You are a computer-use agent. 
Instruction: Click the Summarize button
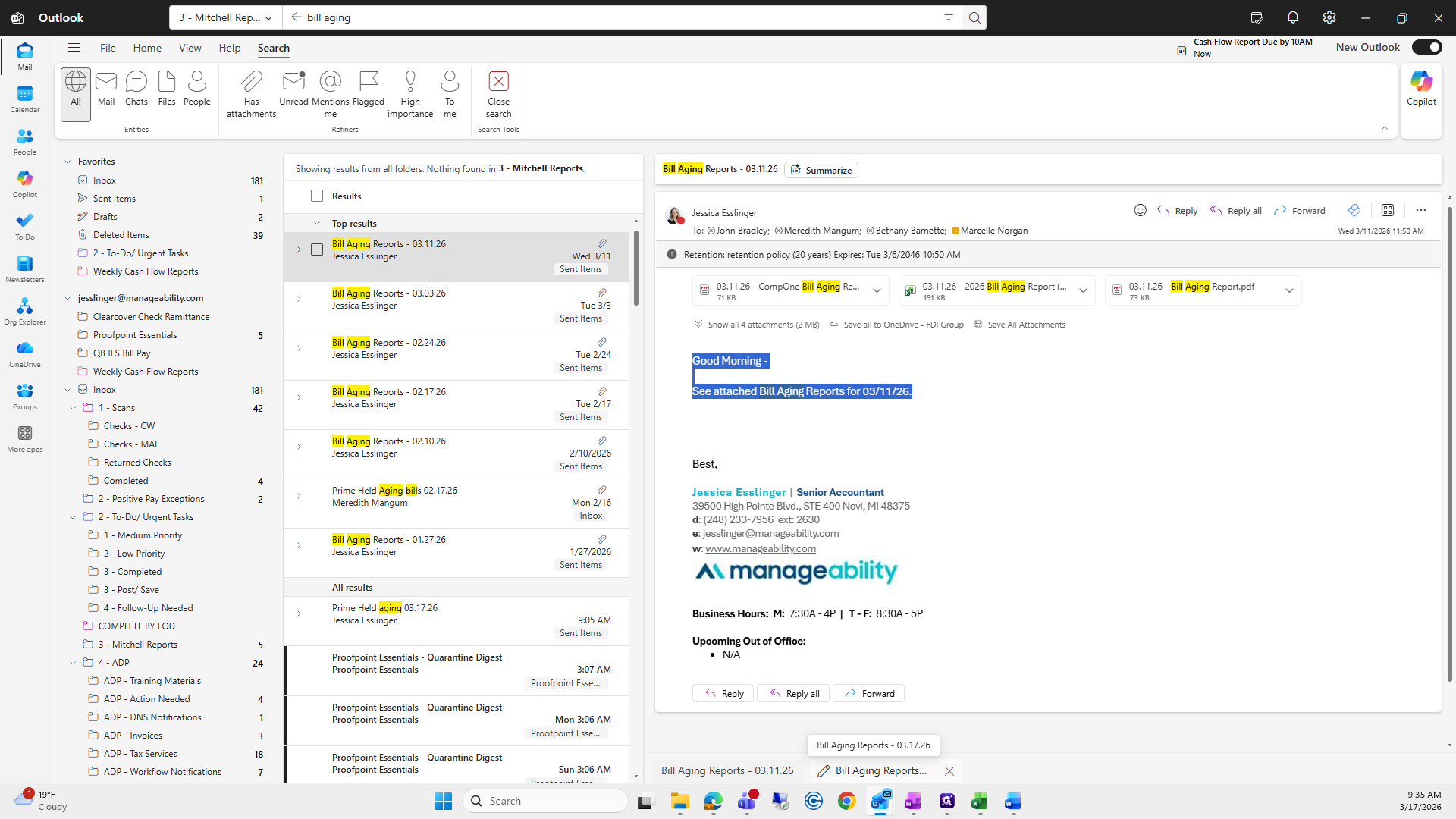[821, 170]
